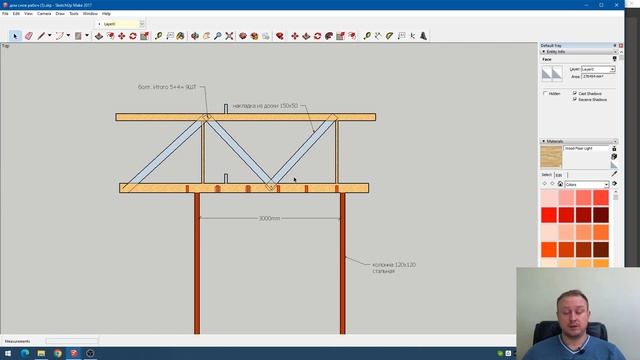Open the Edit menu

coord(16,13)
